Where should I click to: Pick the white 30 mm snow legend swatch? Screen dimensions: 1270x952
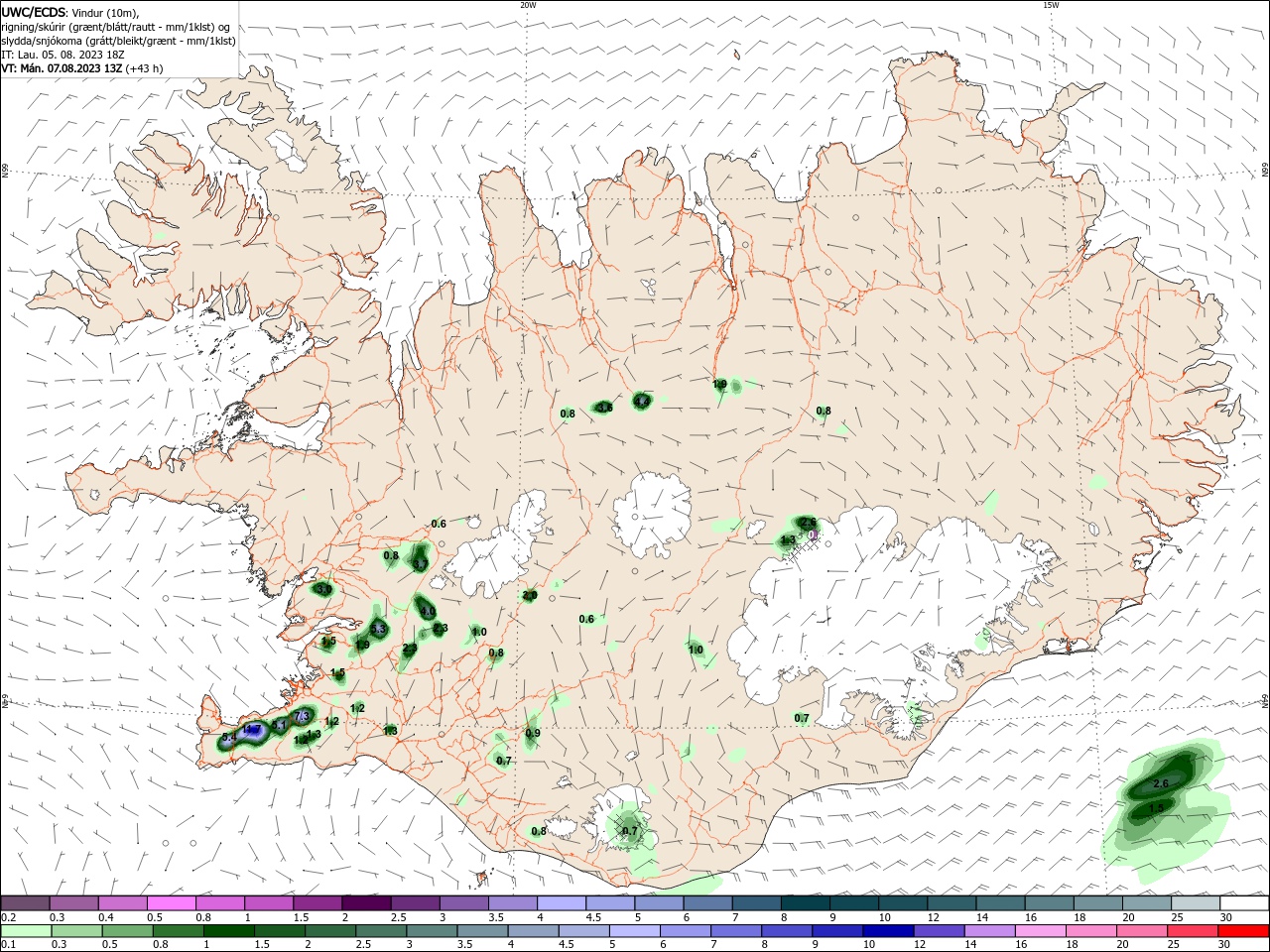pos(1245,903)
